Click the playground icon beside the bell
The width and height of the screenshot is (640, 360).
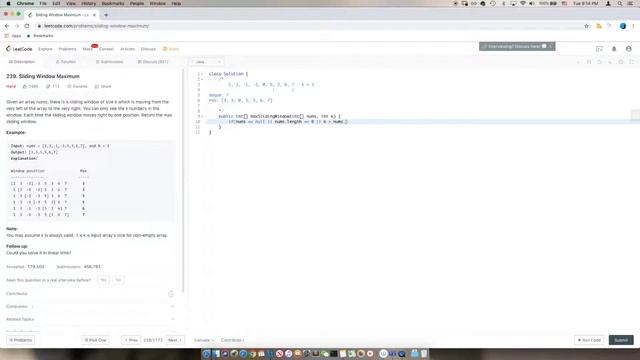[x=599, y=49]
